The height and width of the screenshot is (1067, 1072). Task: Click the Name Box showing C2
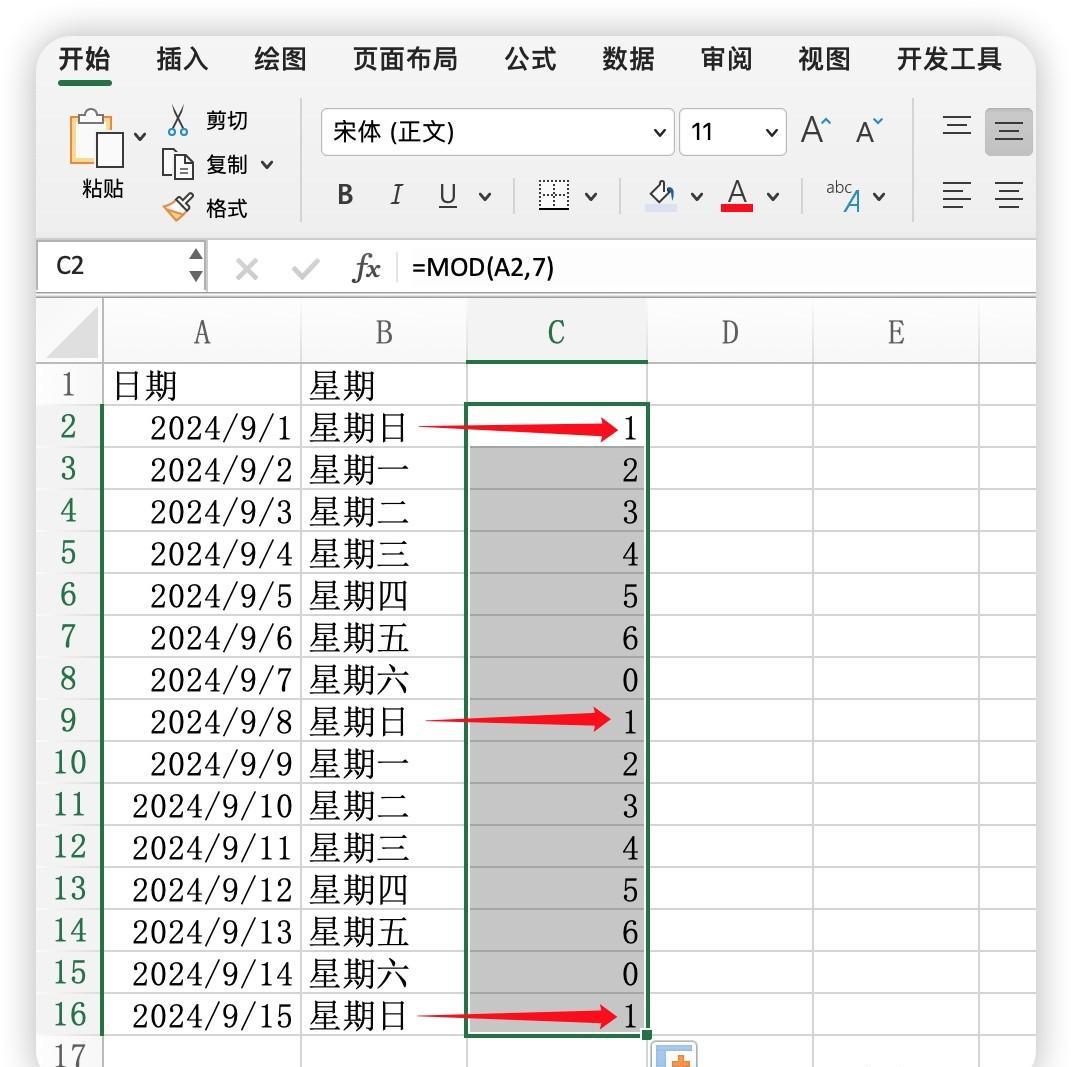point(113,266)
